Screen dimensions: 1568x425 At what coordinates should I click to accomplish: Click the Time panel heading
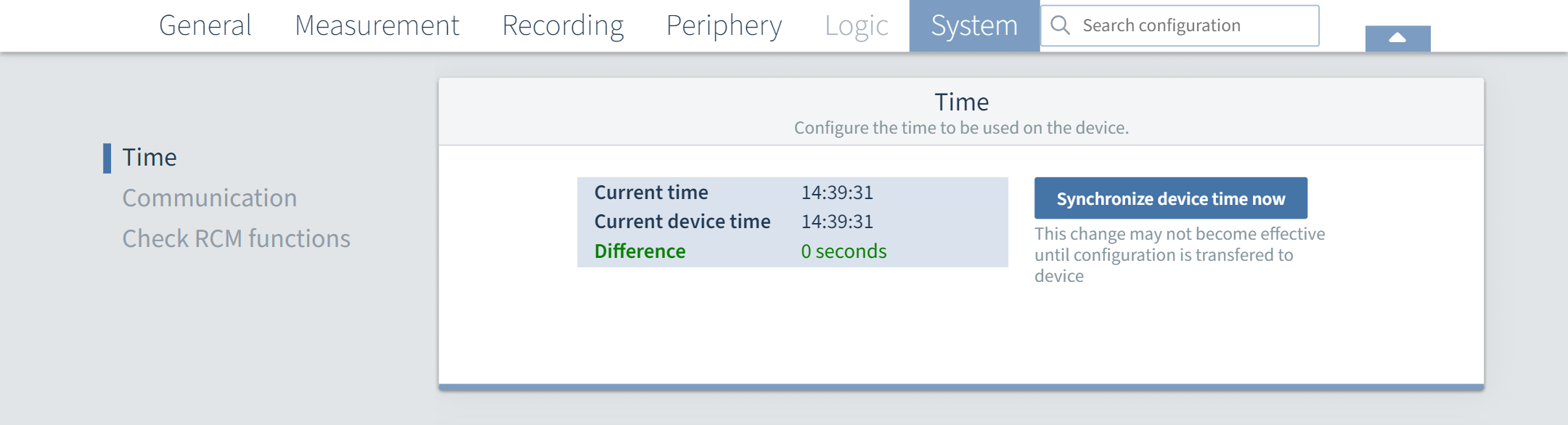coord(961,102)
